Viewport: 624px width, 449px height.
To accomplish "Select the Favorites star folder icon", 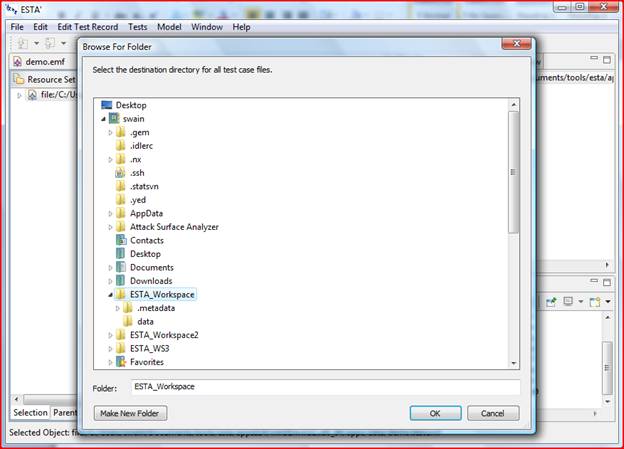I will tap(120, 362).
